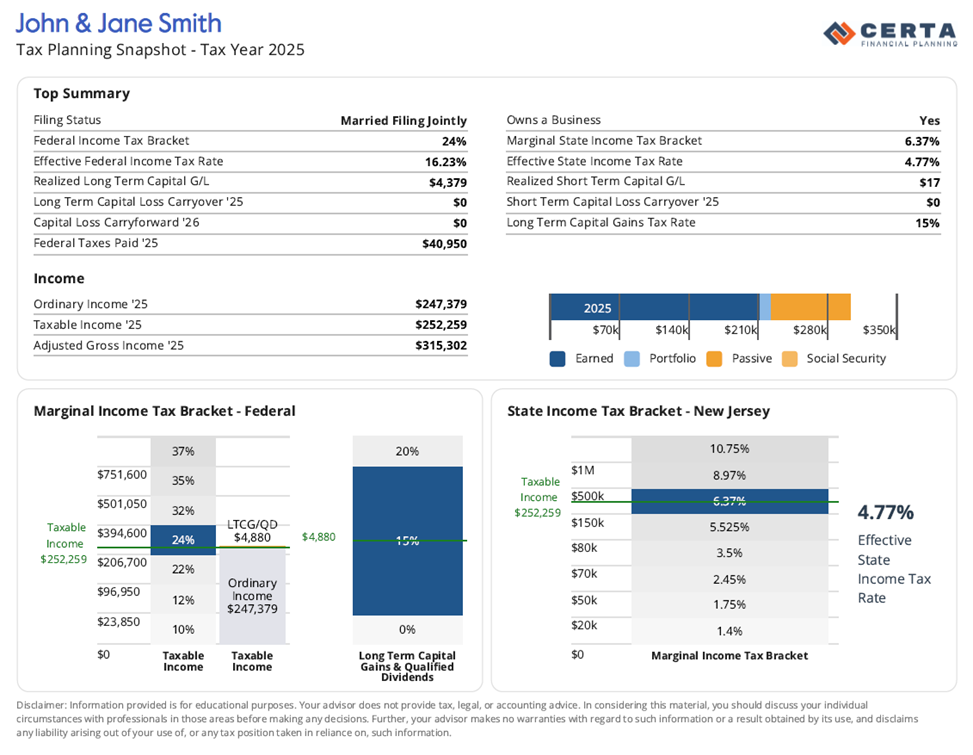Click the orange Passive segment of the 2025 income bar

tap(810, 307)
